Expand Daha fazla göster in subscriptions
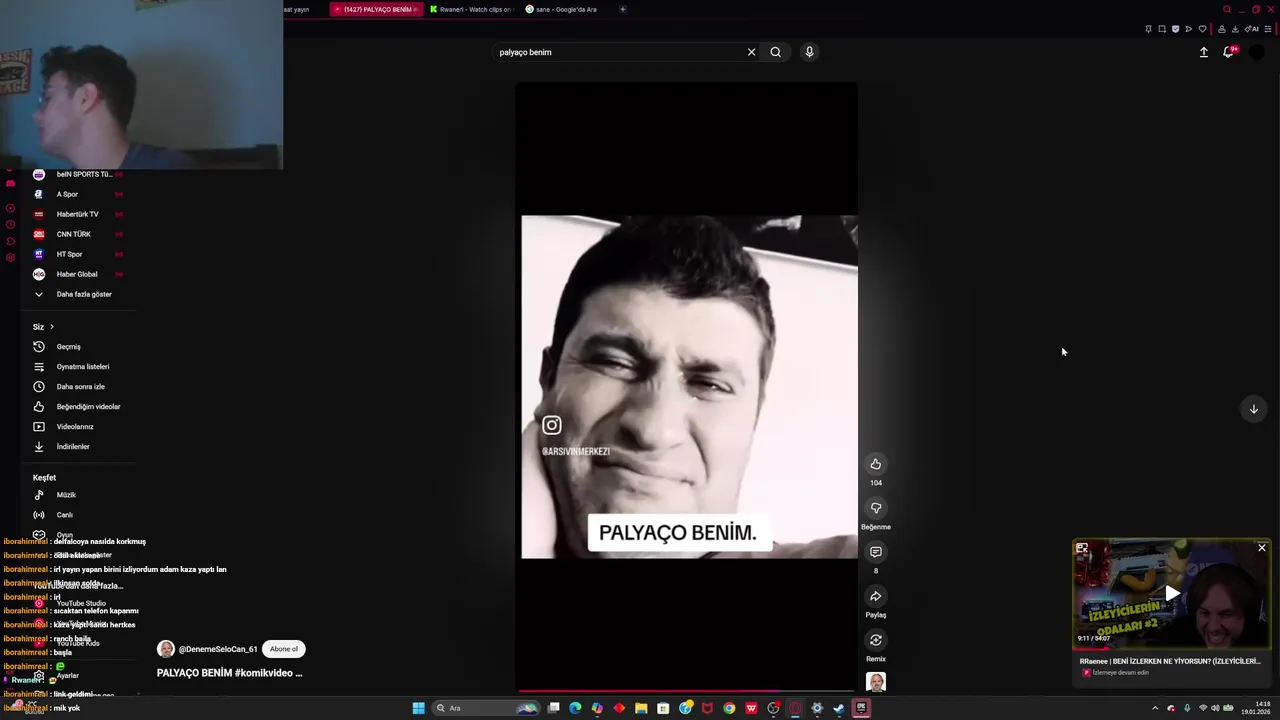The width and height of the screenshot is (1280, 720). coord(78,294)
